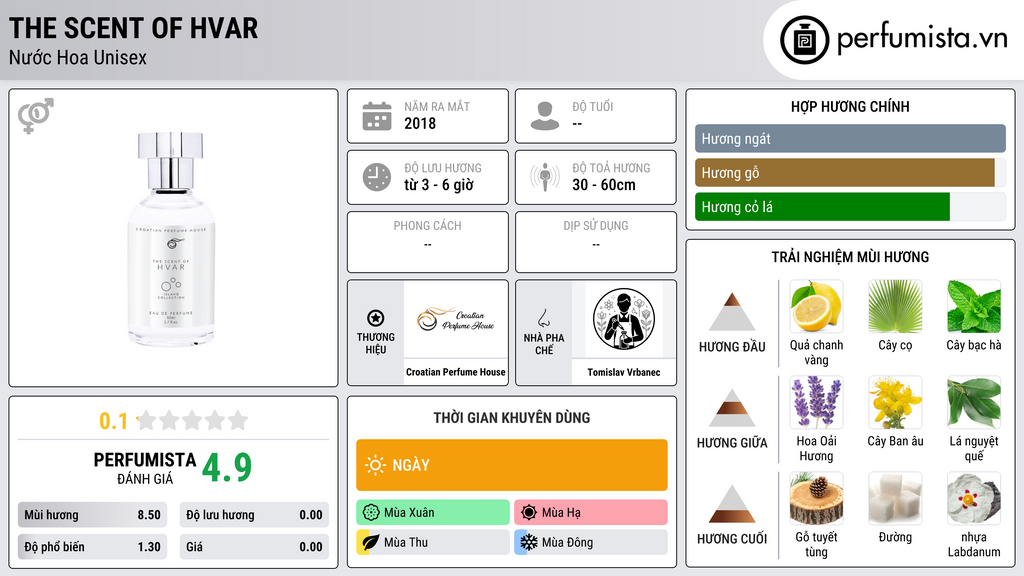Click the Trải nghiệm mùi hương heading
The height and width of the screenshot is (576, 1024).
(x=850, y=257)
